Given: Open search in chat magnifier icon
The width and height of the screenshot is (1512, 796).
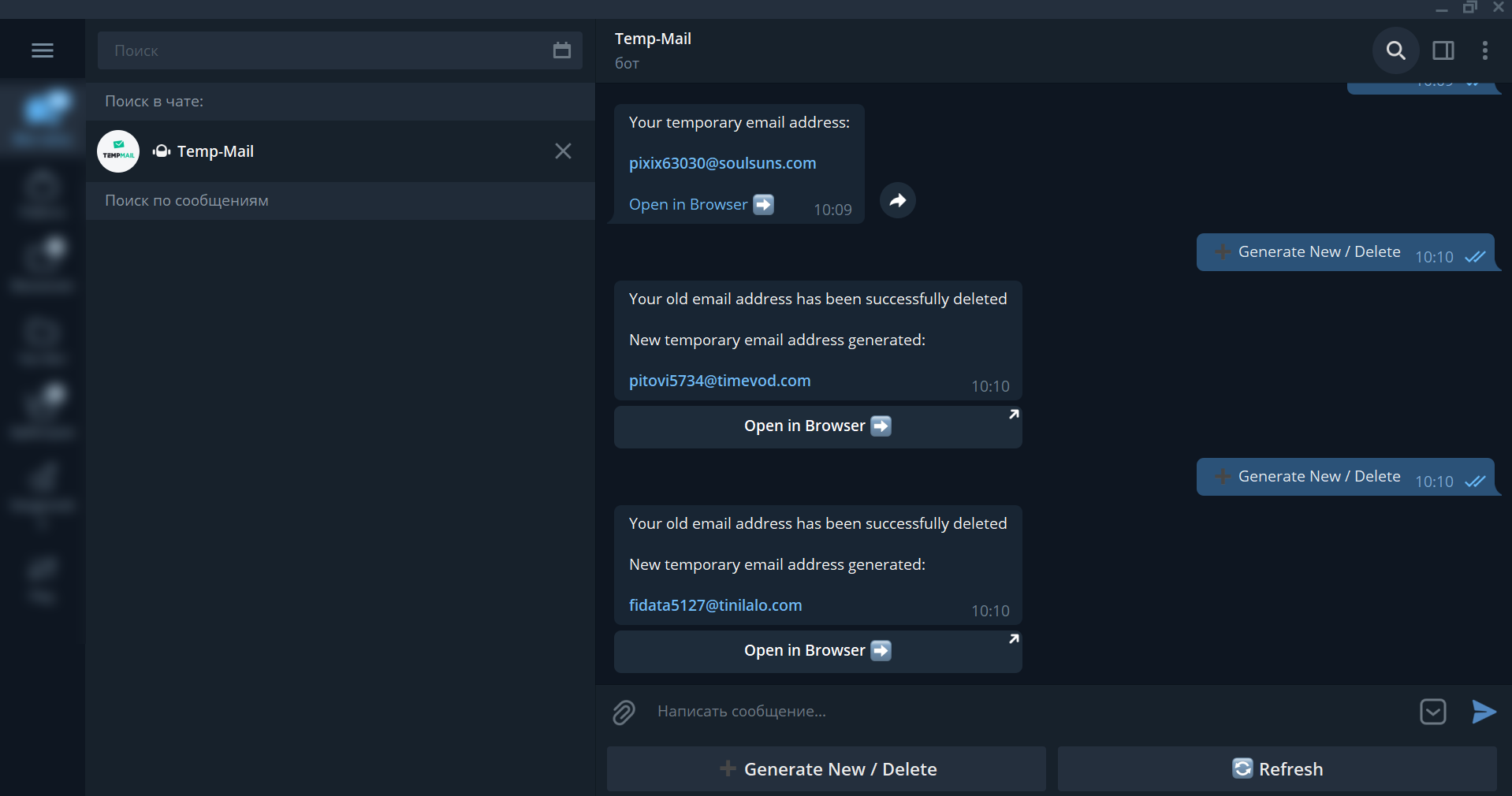Looking at the screenshot, I should [1395, 50].
